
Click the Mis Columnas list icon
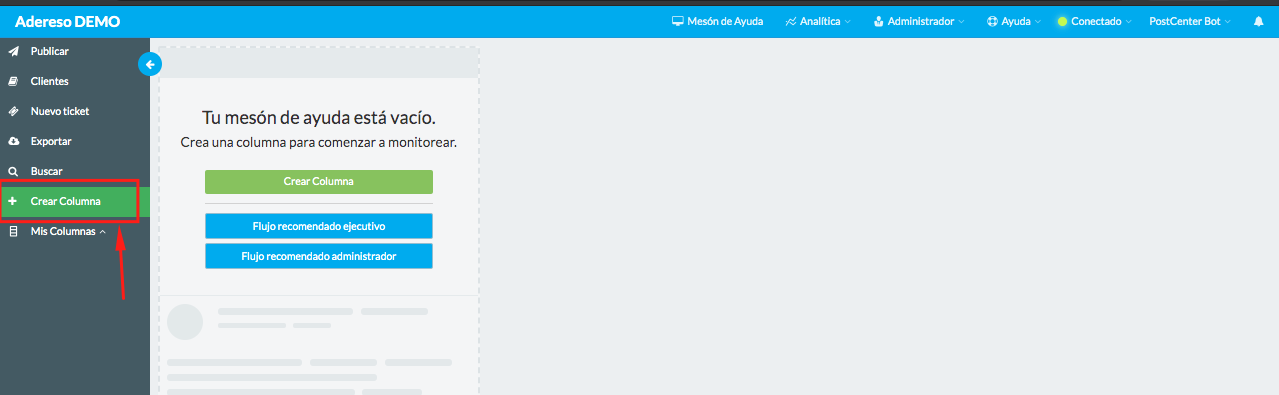[x=13, y=231]
